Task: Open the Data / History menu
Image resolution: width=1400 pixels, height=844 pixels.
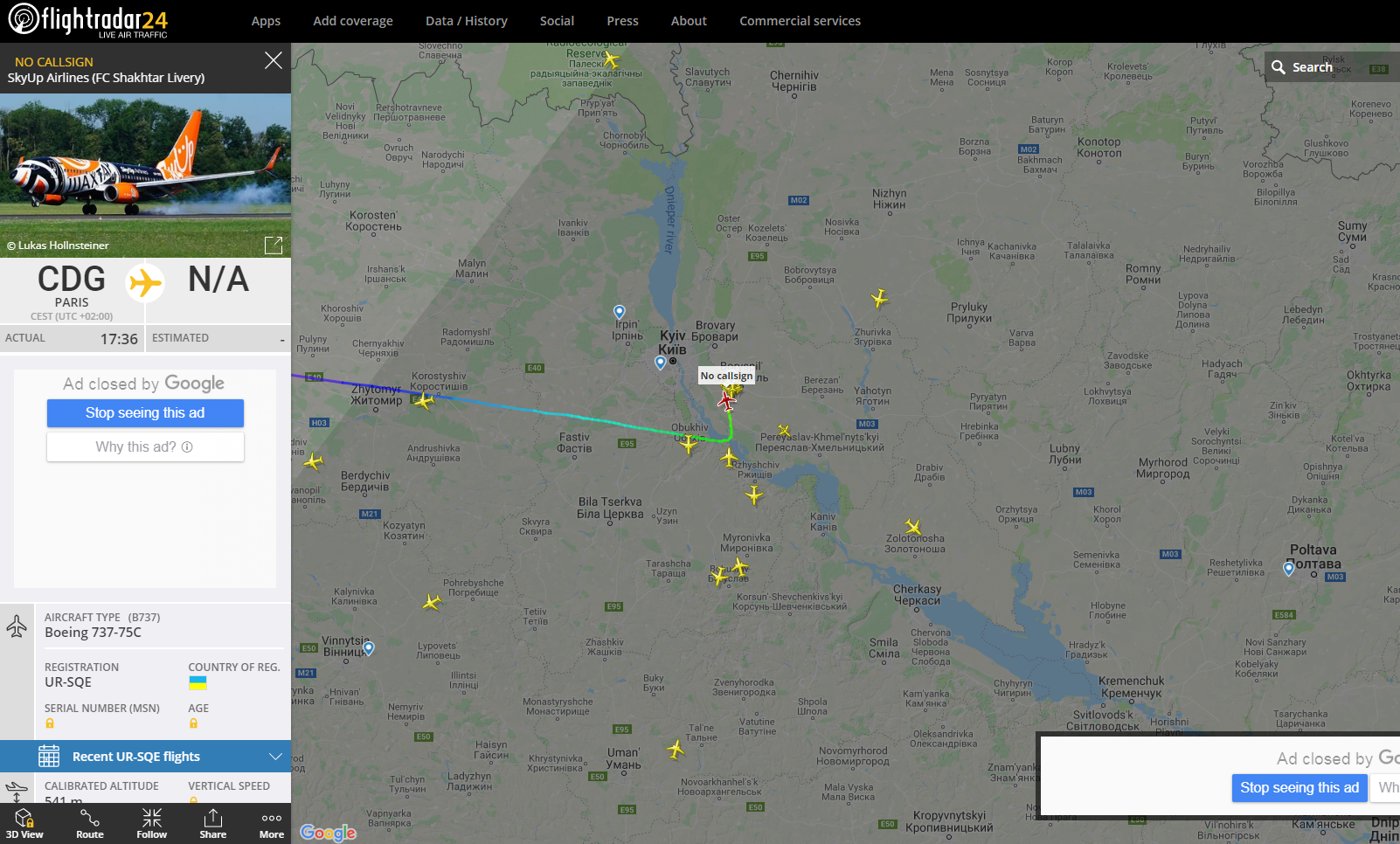Action: (x=466, y=21)
